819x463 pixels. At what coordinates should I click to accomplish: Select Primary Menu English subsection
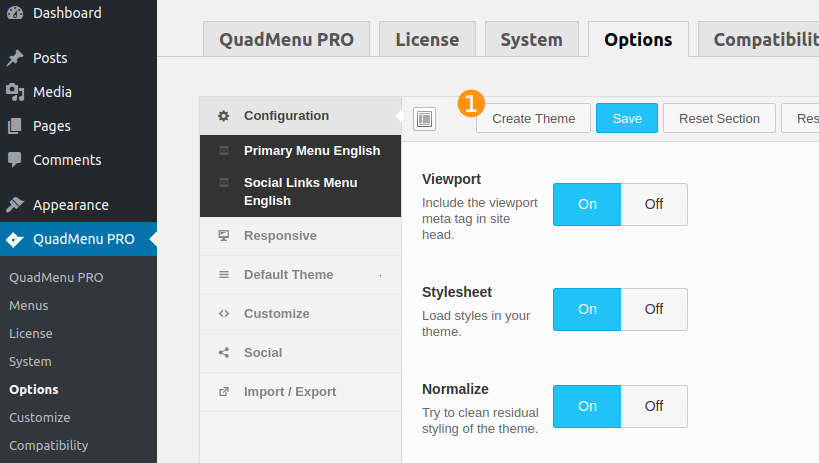pos(300,151)
